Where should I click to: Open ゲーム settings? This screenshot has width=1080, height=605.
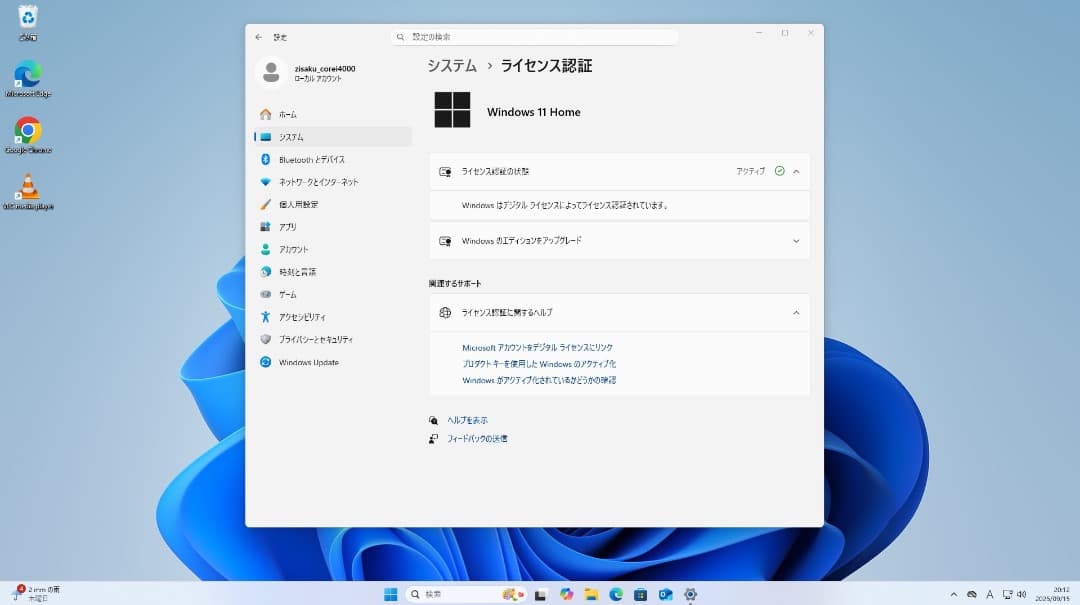point(333,294)
